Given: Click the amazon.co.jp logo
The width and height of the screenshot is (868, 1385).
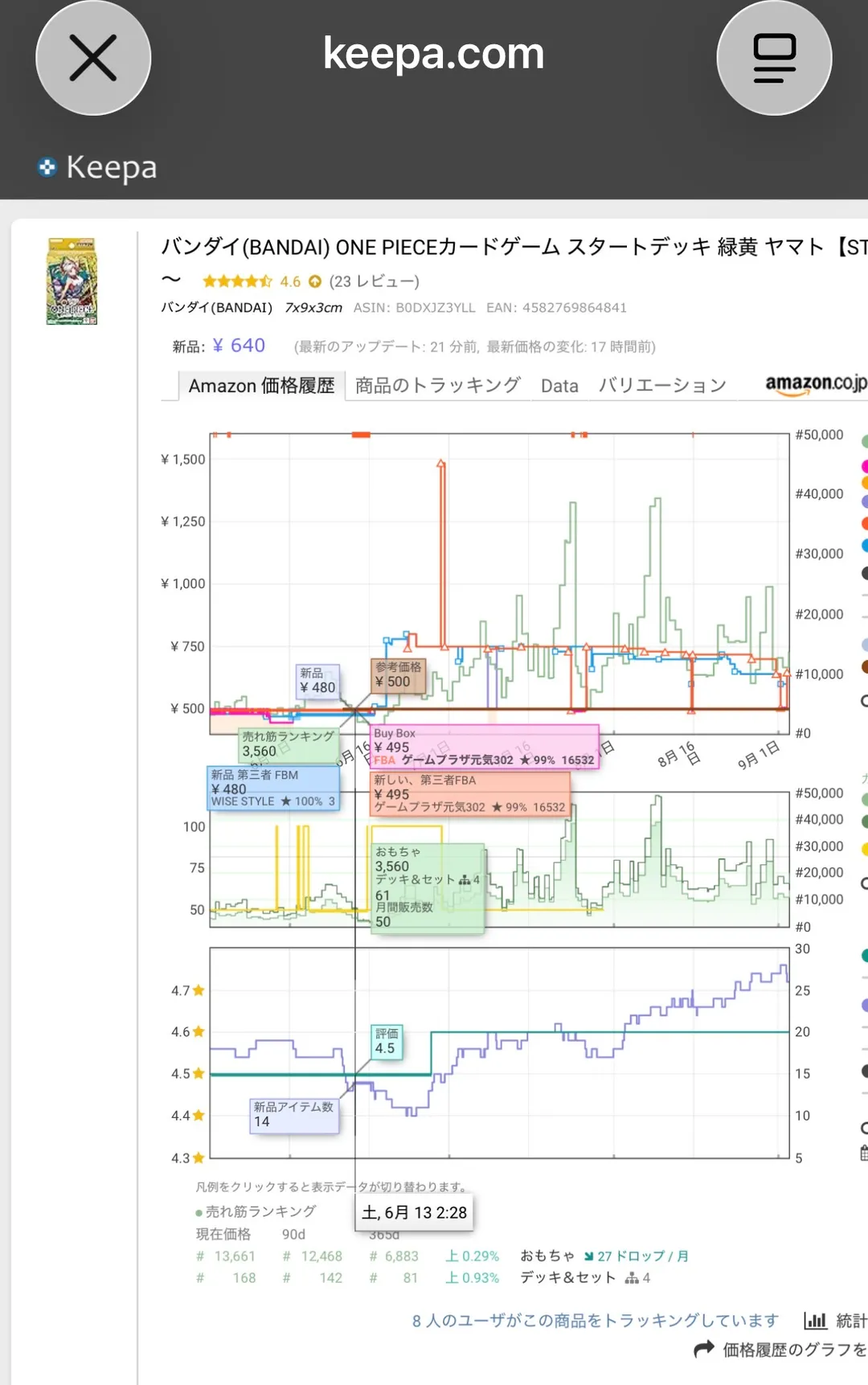Looking at the screenshot, I should pos(816,384).
